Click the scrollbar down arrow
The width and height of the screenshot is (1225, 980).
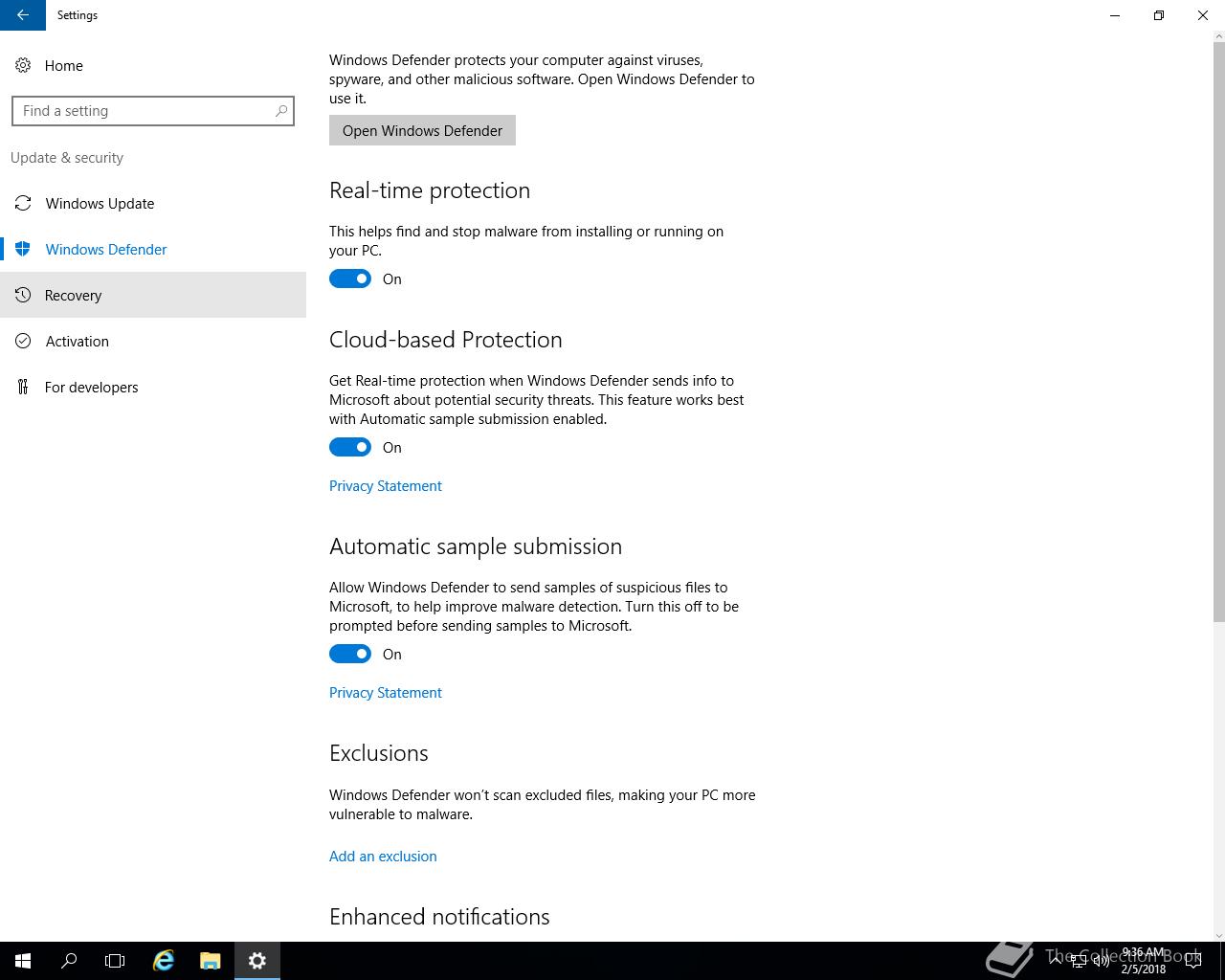pyautogui.click(x=1218, y=935)
